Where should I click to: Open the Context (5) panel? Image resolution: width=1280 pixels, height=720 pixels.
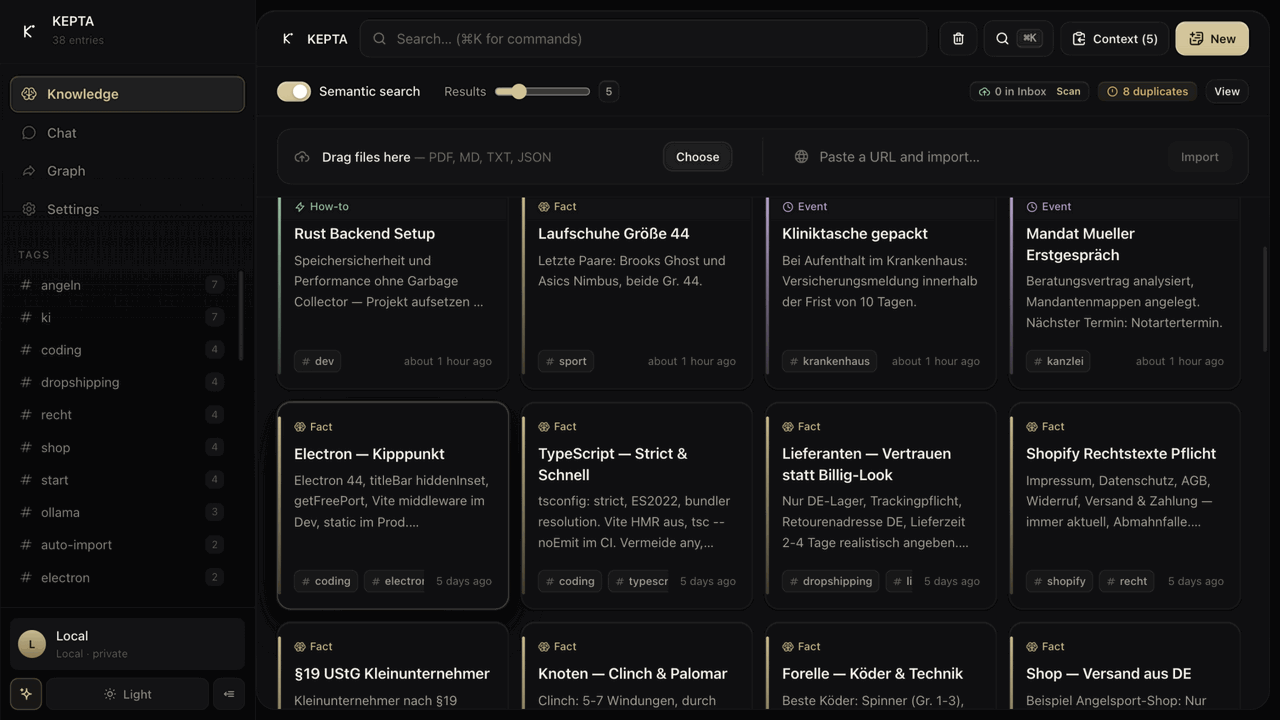pos(1115,39)
